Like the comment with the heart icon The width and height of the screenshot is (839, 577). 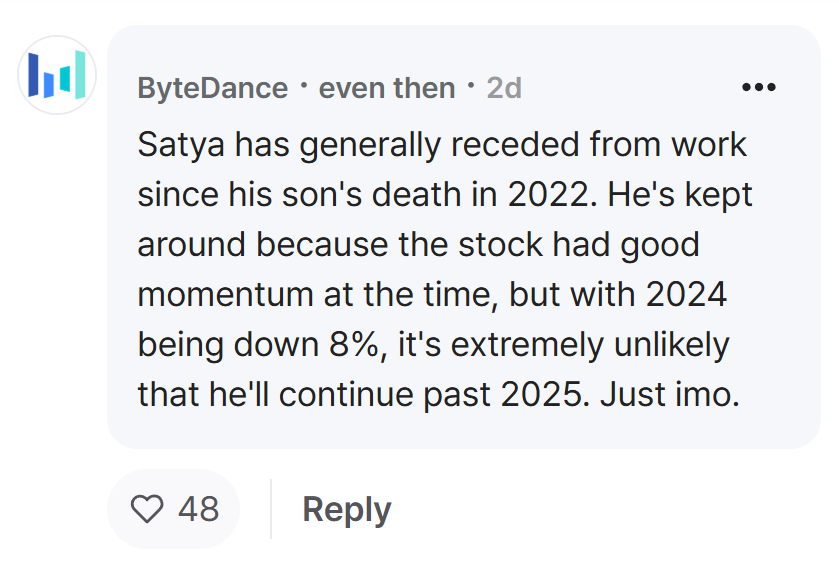[x=147, y=508]
